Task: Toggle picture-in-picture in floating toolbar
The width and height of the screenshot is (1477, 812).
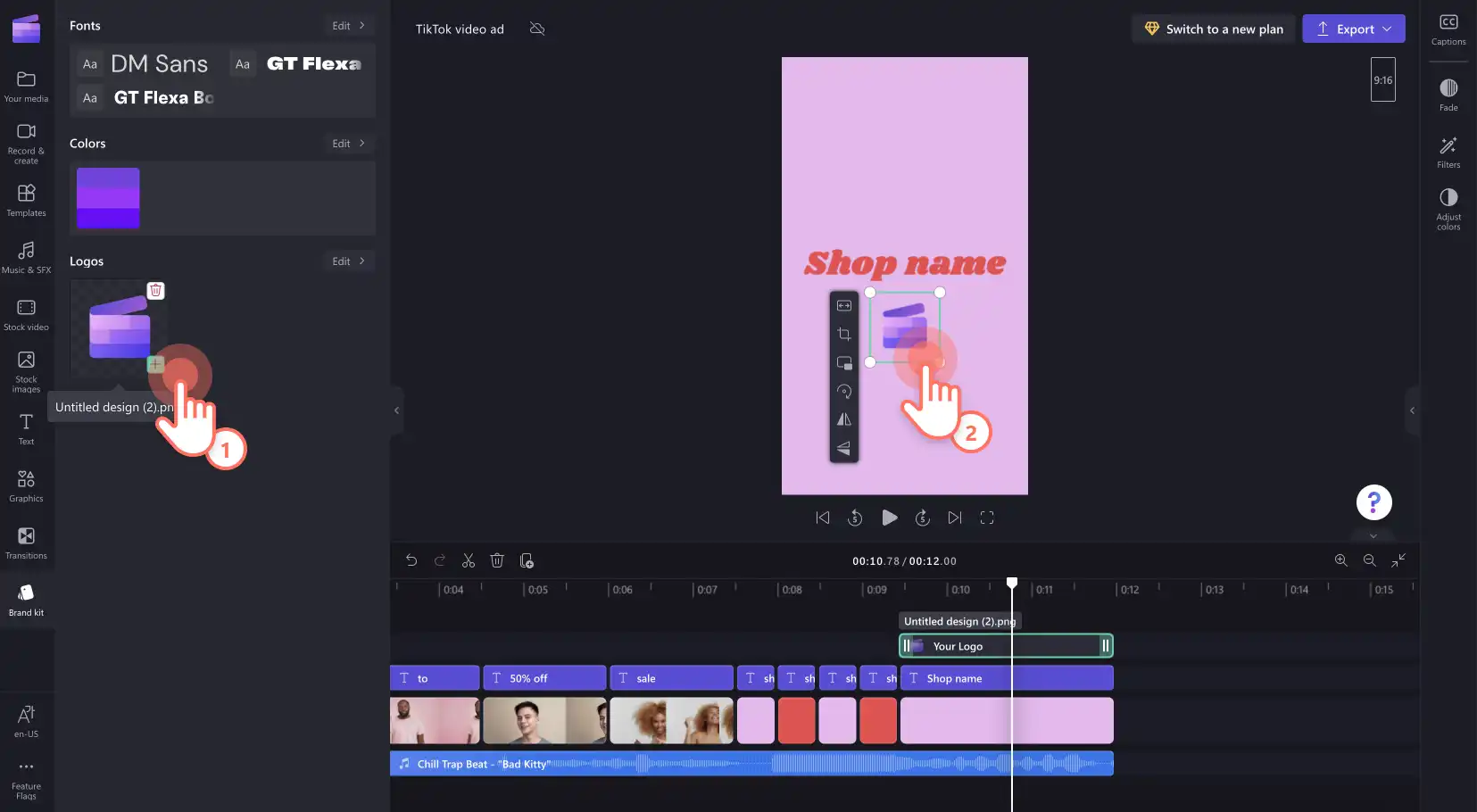Action: coord(844,363)
